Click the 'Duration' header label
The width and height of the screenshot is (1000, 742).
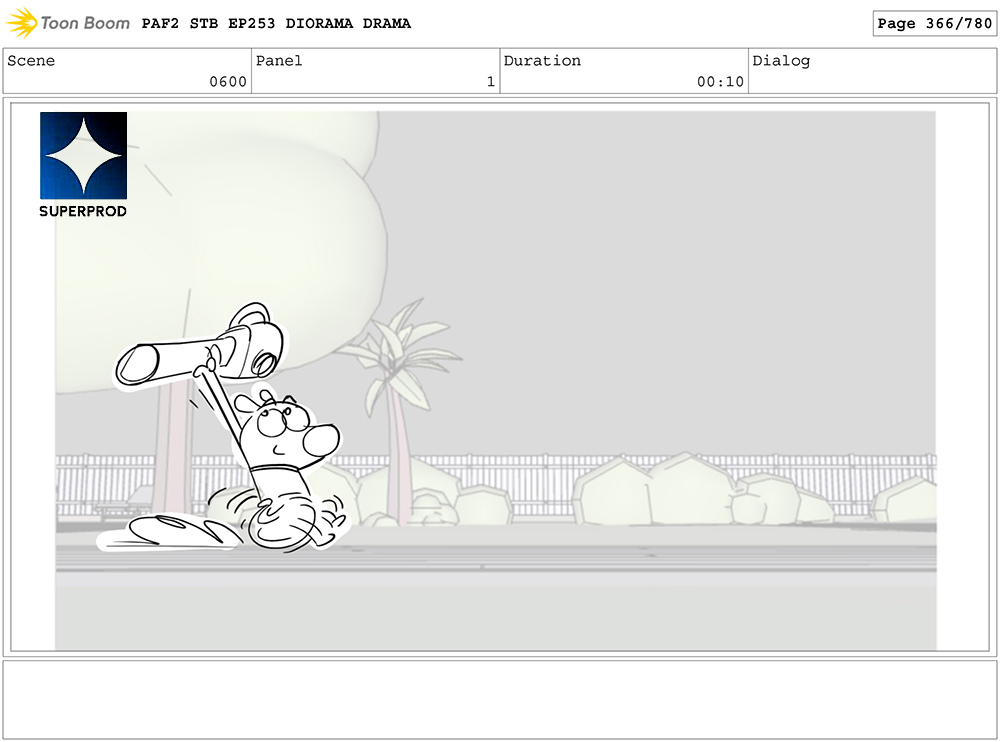542,61
